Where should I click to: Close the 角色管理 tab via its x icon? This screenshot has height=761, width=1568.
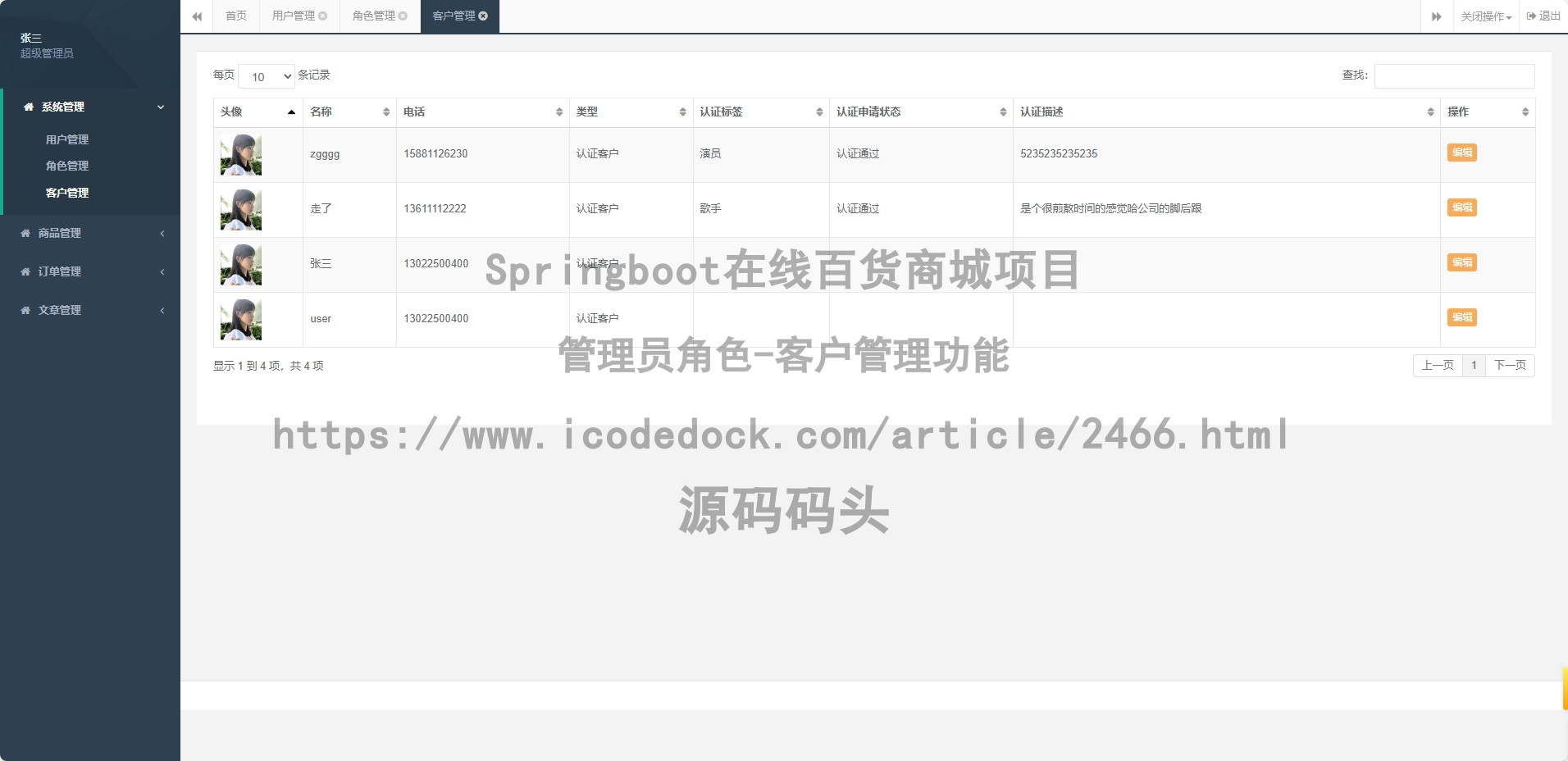click(x=403, y=16)
